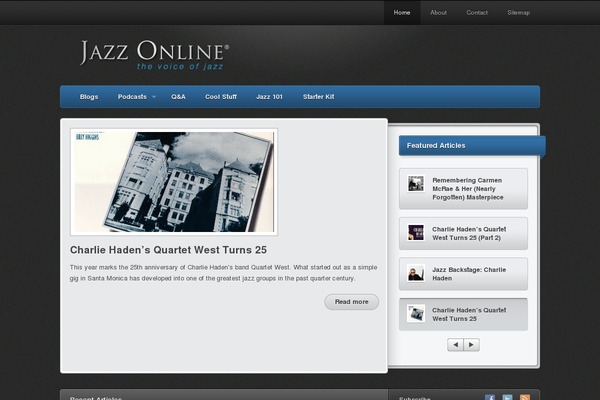600x400 pixels.
Task: Click thumbnail for Quartet West Part 2
Action: point(416,233)
